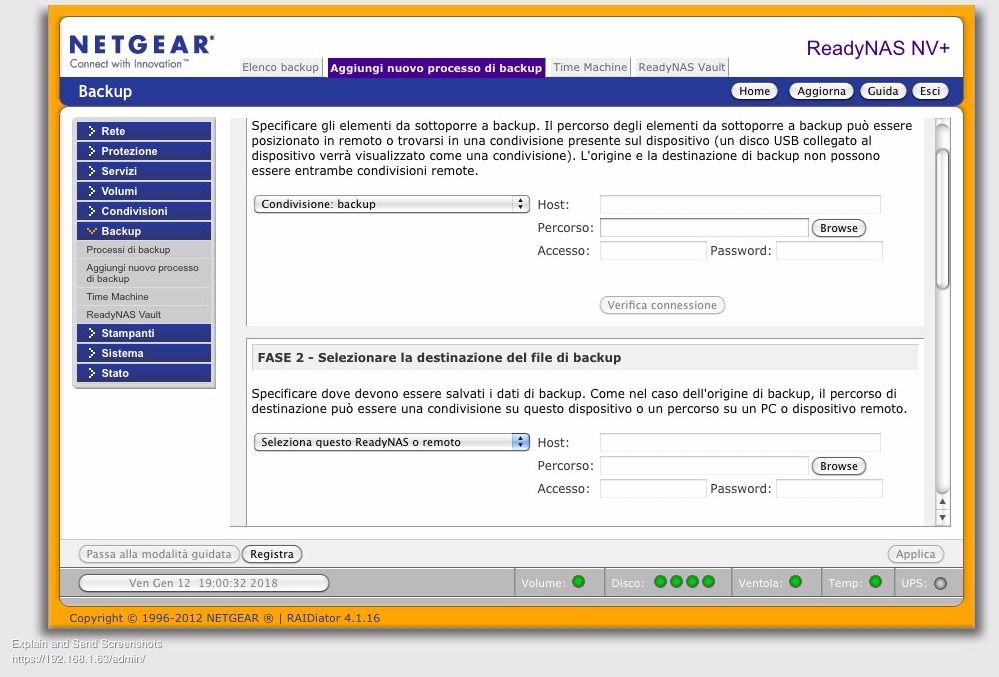Click the Passa alla modalità guidata button
Viewport: 999px width, 677px height.
tap(159, 554)
